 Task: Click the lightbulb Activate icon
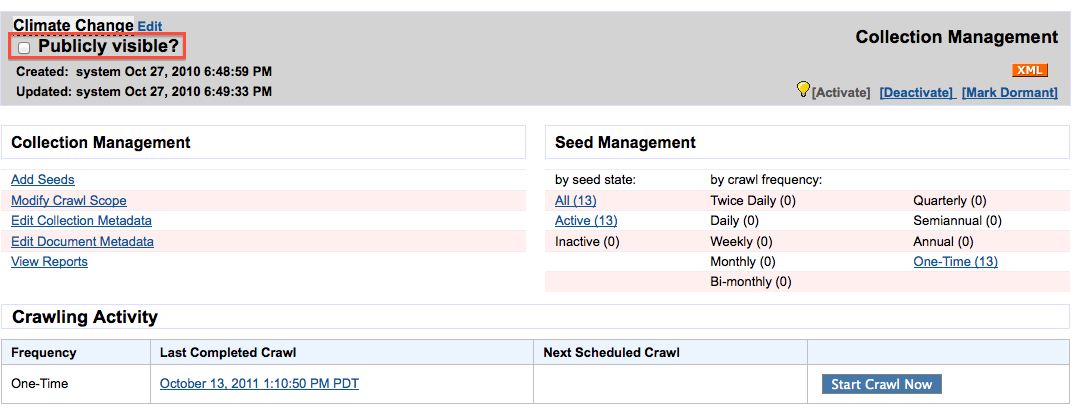(x=802, y=89)
